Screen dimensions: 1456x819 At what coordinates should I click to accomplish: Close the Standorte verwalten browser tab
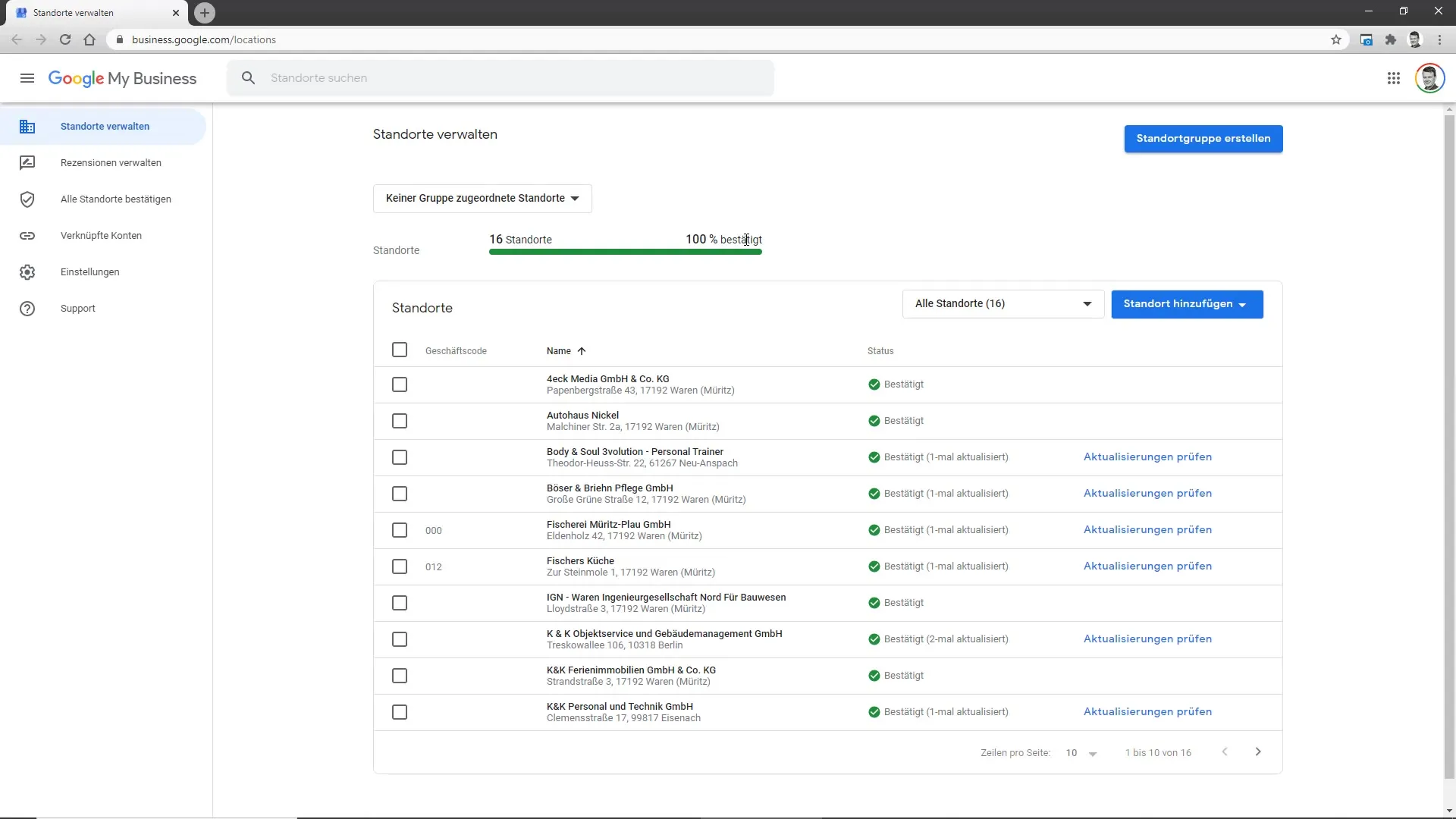(176, 13)
